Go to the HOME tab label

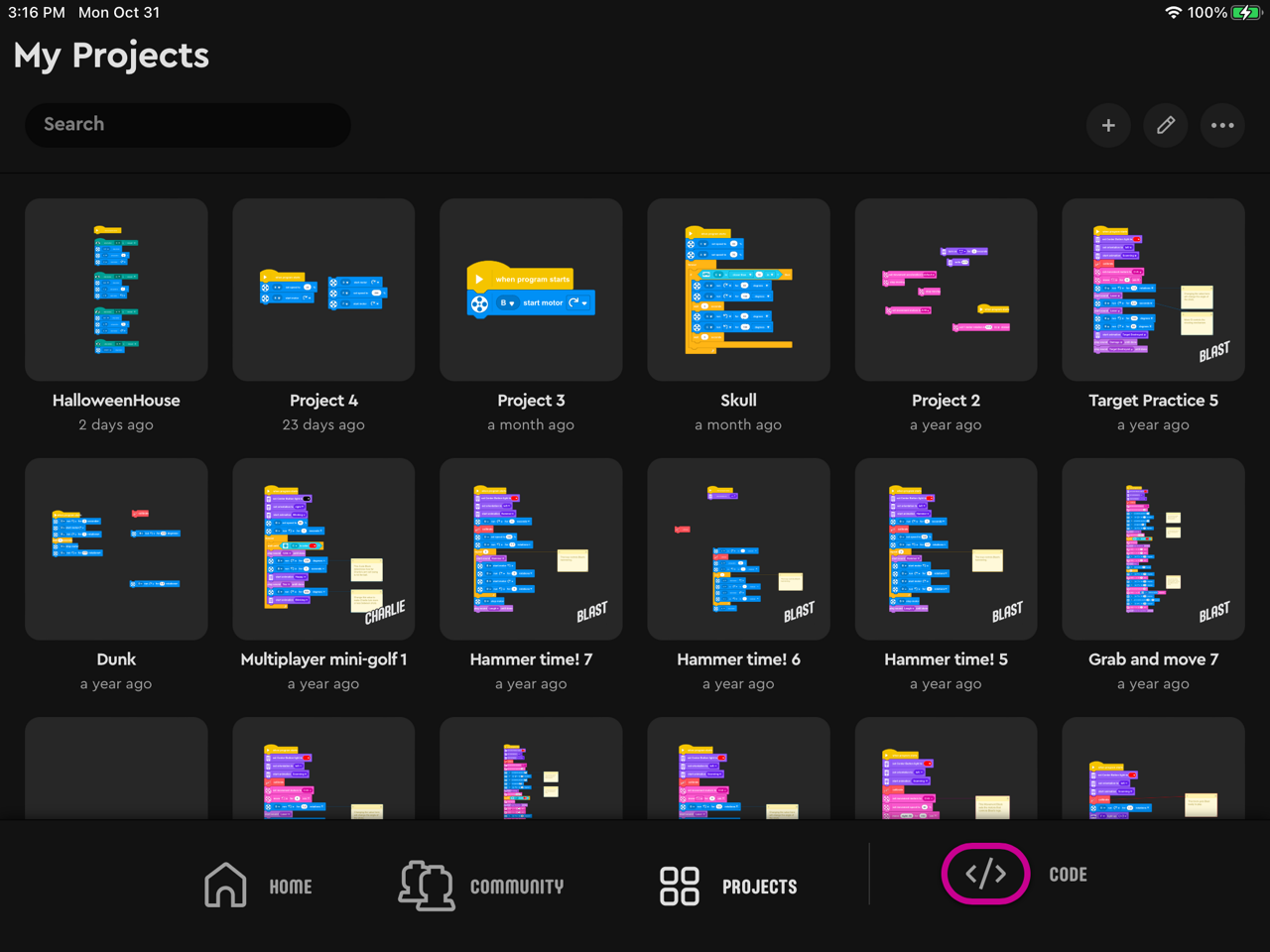click(x=291, y=887)
